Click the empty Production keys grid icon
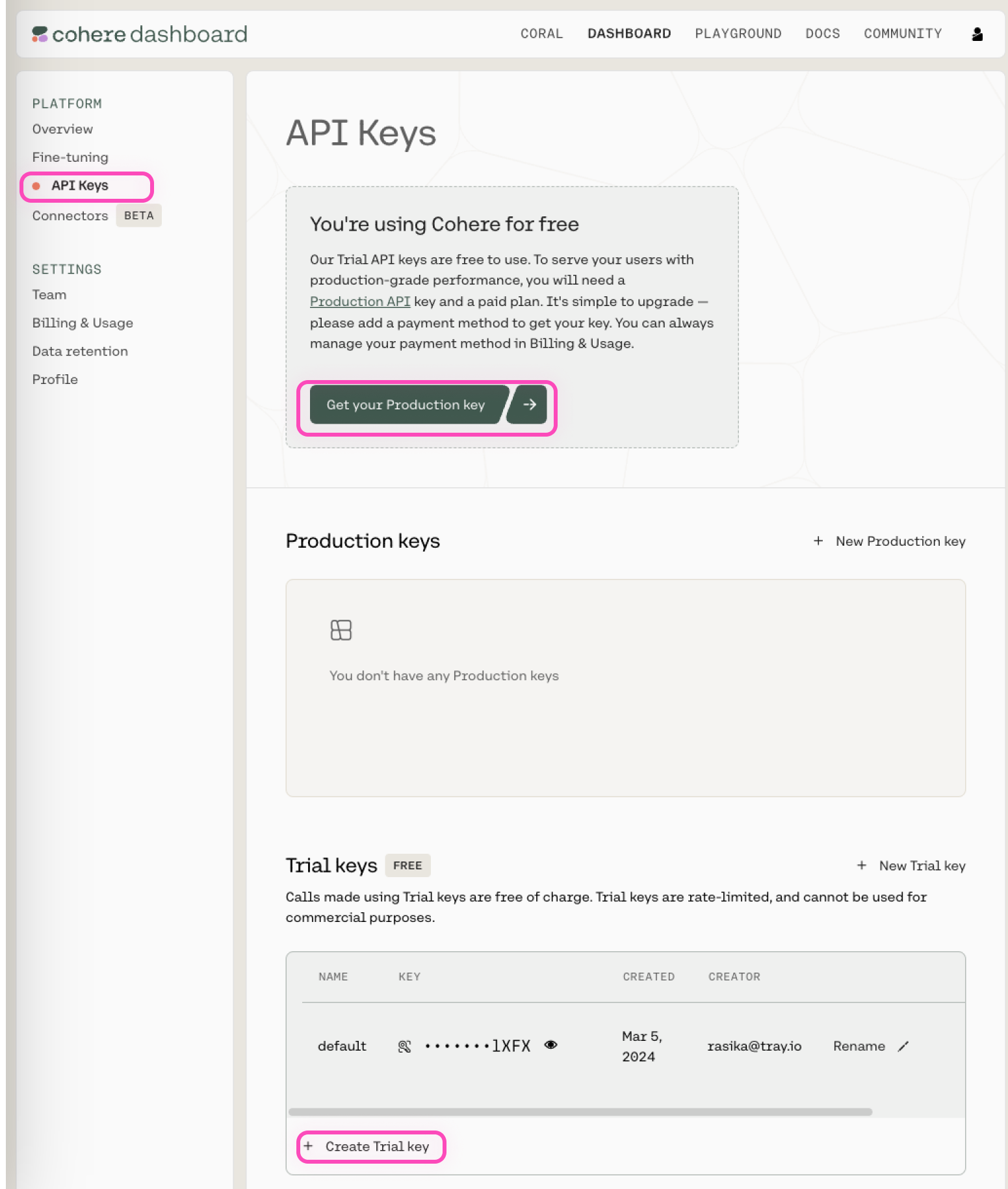Screen dimensions: 1008x1189 341,630
